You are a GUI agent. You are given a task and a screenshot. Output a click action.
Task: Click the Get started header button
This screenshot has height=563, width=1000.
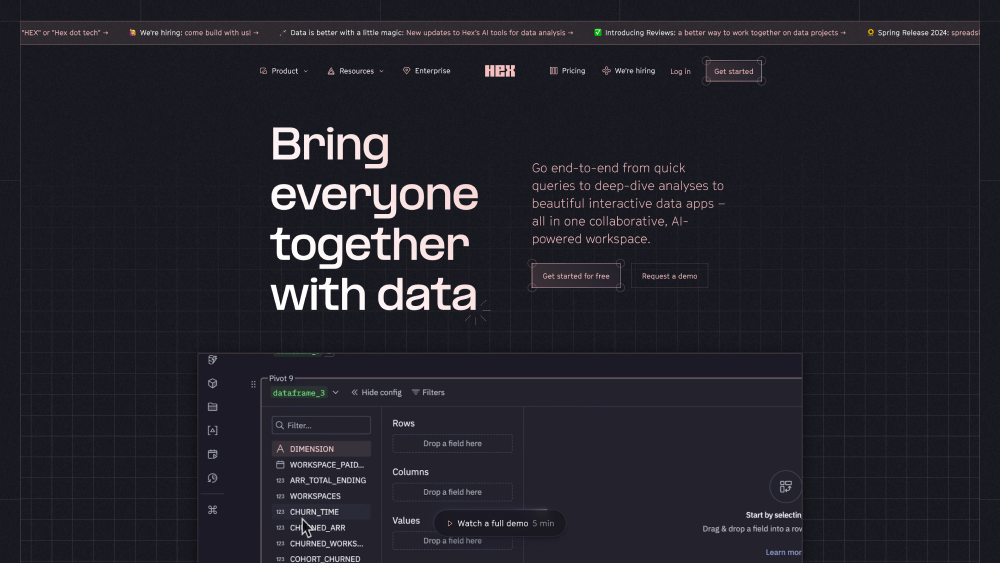(733, 71)
